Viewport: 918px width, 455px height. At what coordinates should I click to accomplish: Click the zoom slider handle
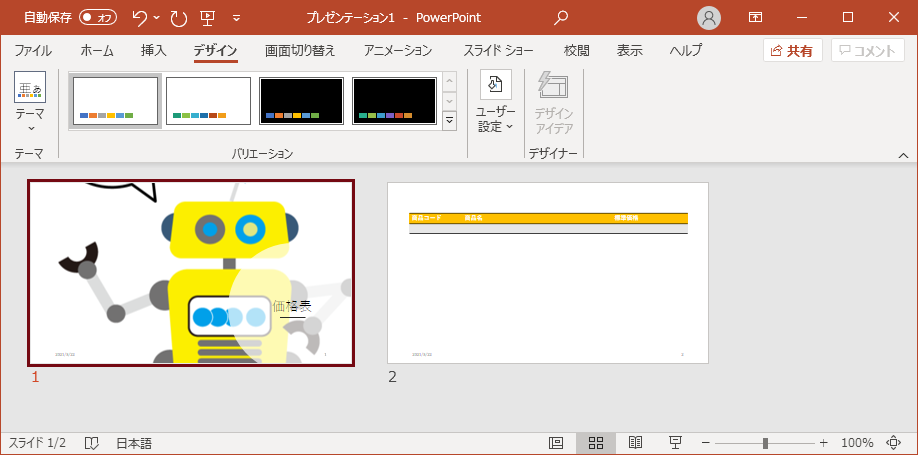click(x=765, y=443)
